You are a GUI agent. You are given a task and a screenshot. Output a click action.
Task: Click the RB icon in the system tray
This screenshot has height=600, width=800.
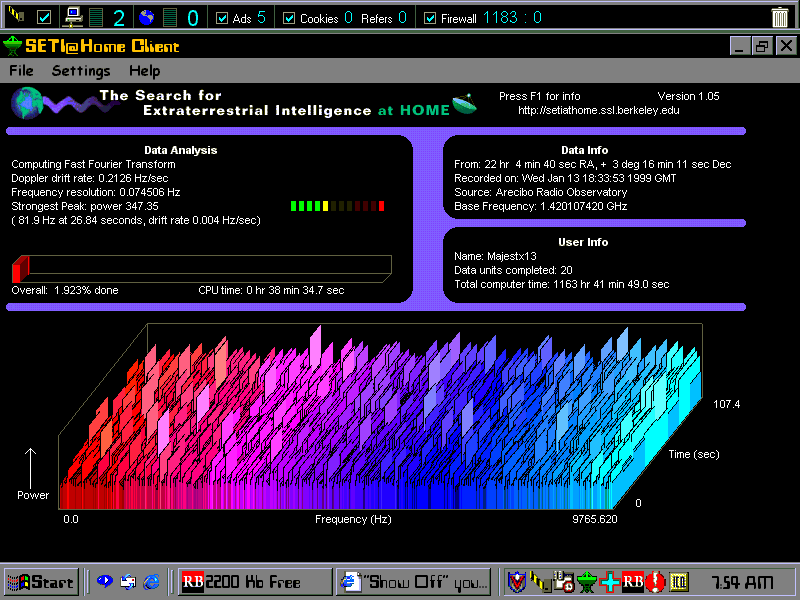(x=633, y=581)
